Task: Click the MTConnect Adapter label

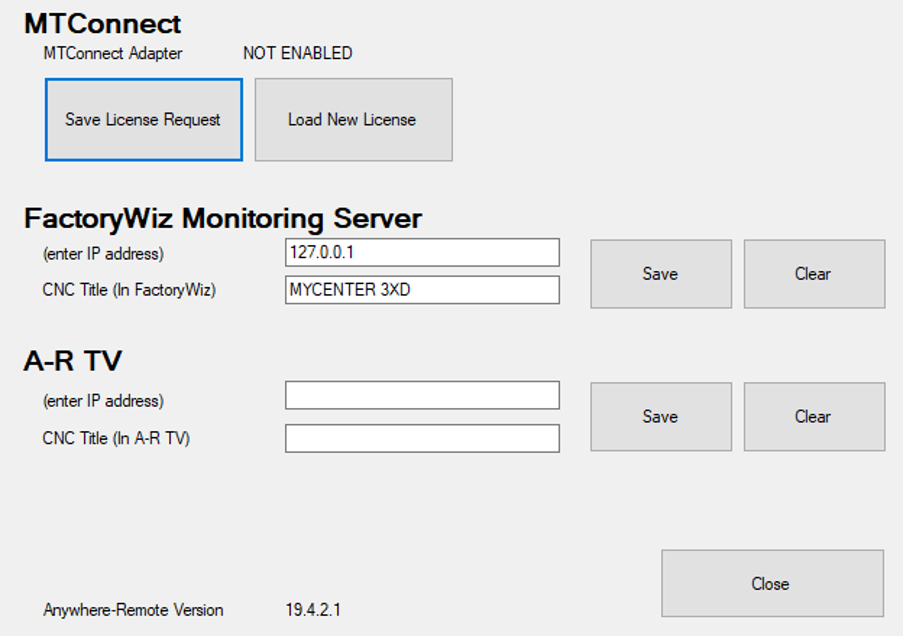Action: point(113,53)
